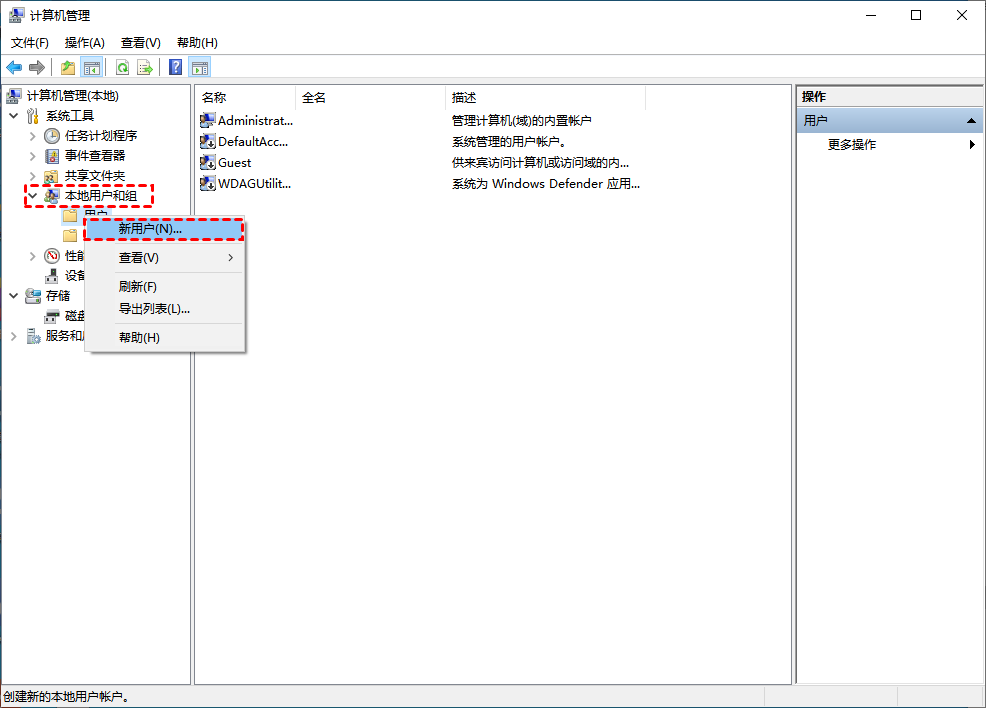Image resolution: width=986 pixels, height=708 pixels.
Task: Click the Export list toolbar icon
Action: click(x=145, y=67)
